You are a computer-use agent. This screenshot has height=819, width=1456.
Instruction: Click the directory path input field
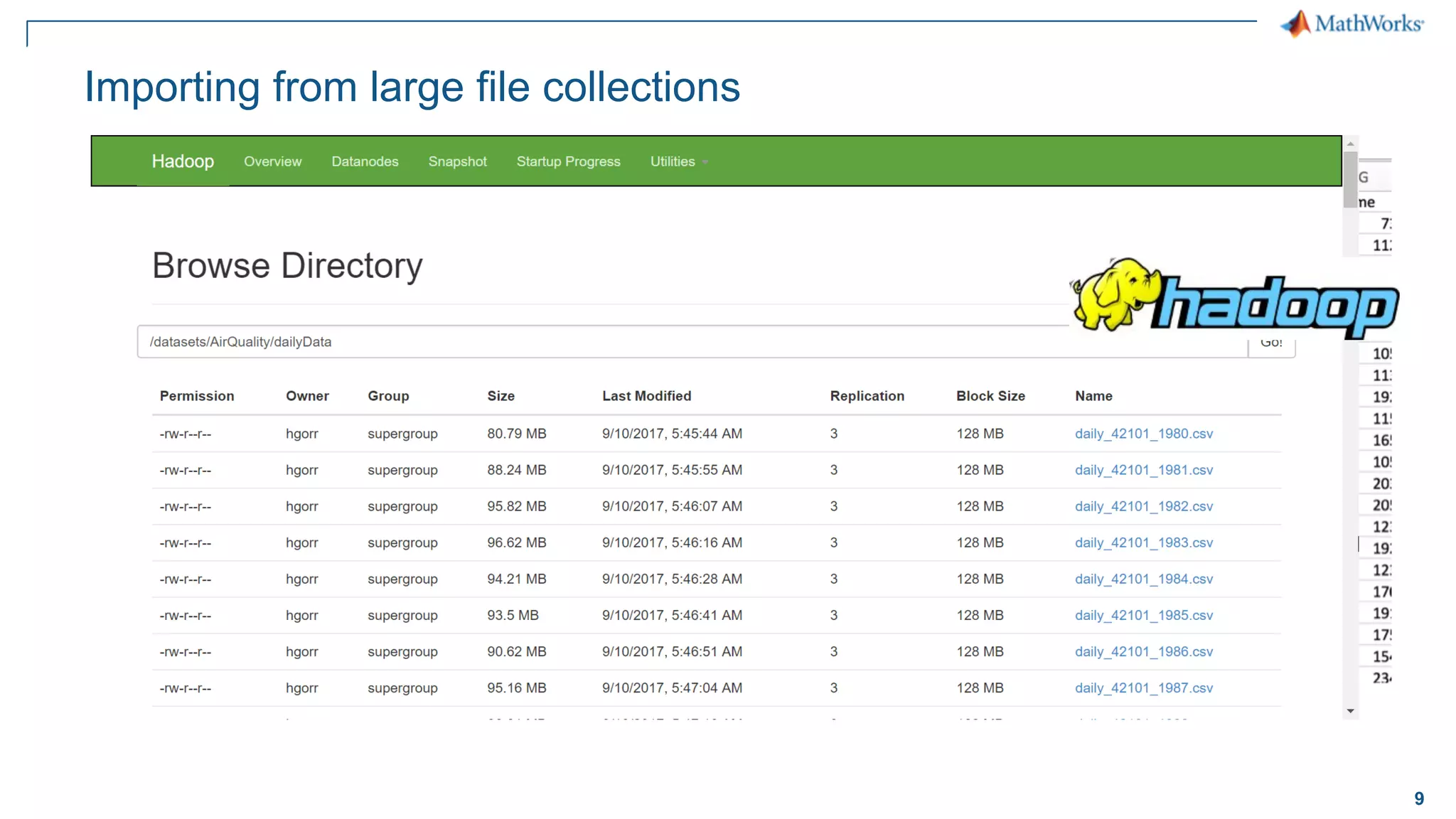coord(693,342)
